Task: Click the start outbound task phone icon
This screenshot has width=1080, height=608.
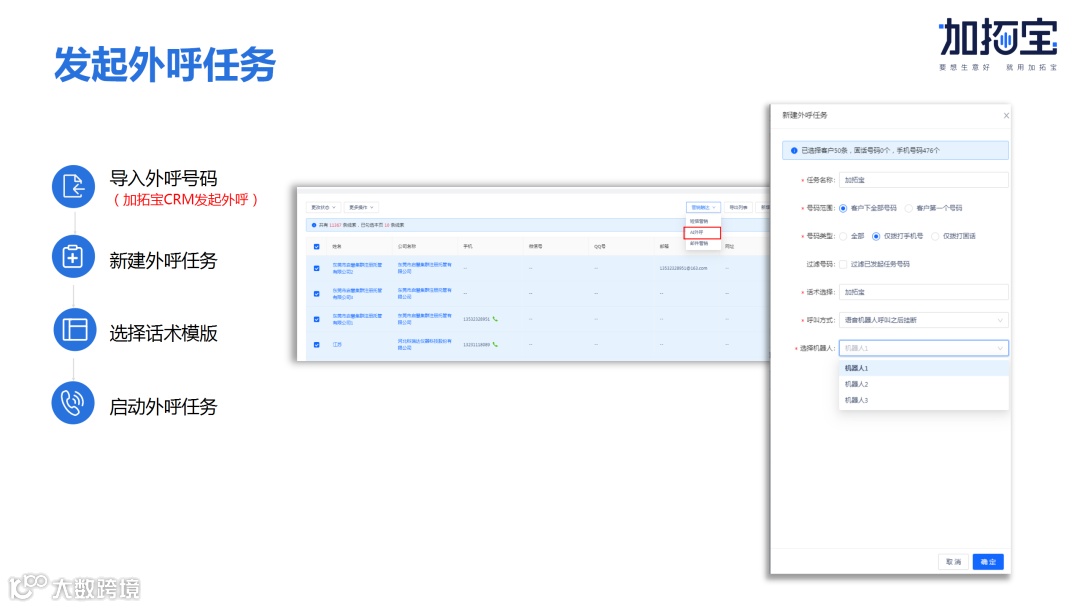Action: (x=73, y=403)
